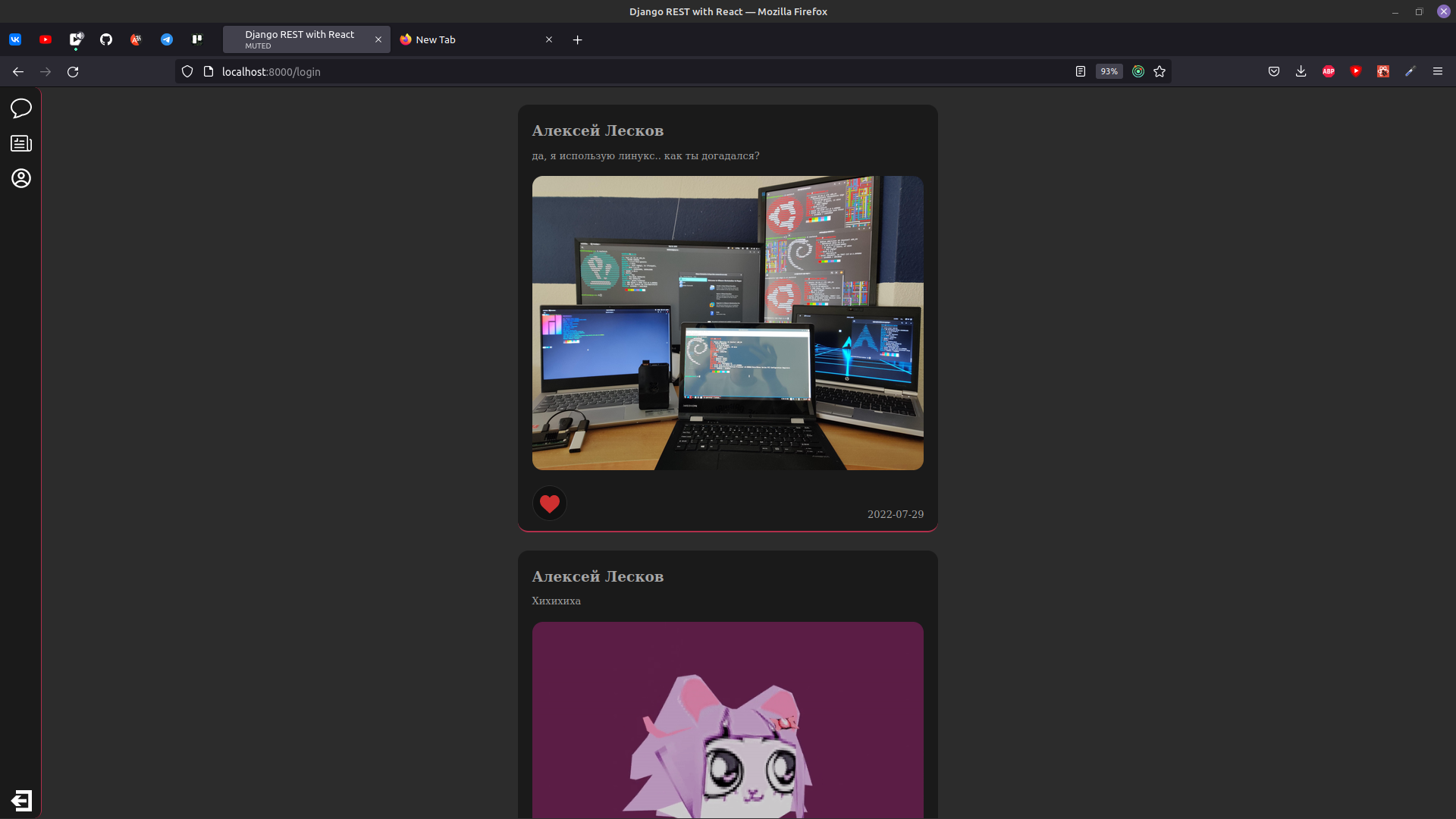Open the Firefox hamburger application menu
Viewport: 1456px width, 819px height.
coord(1437,71)
